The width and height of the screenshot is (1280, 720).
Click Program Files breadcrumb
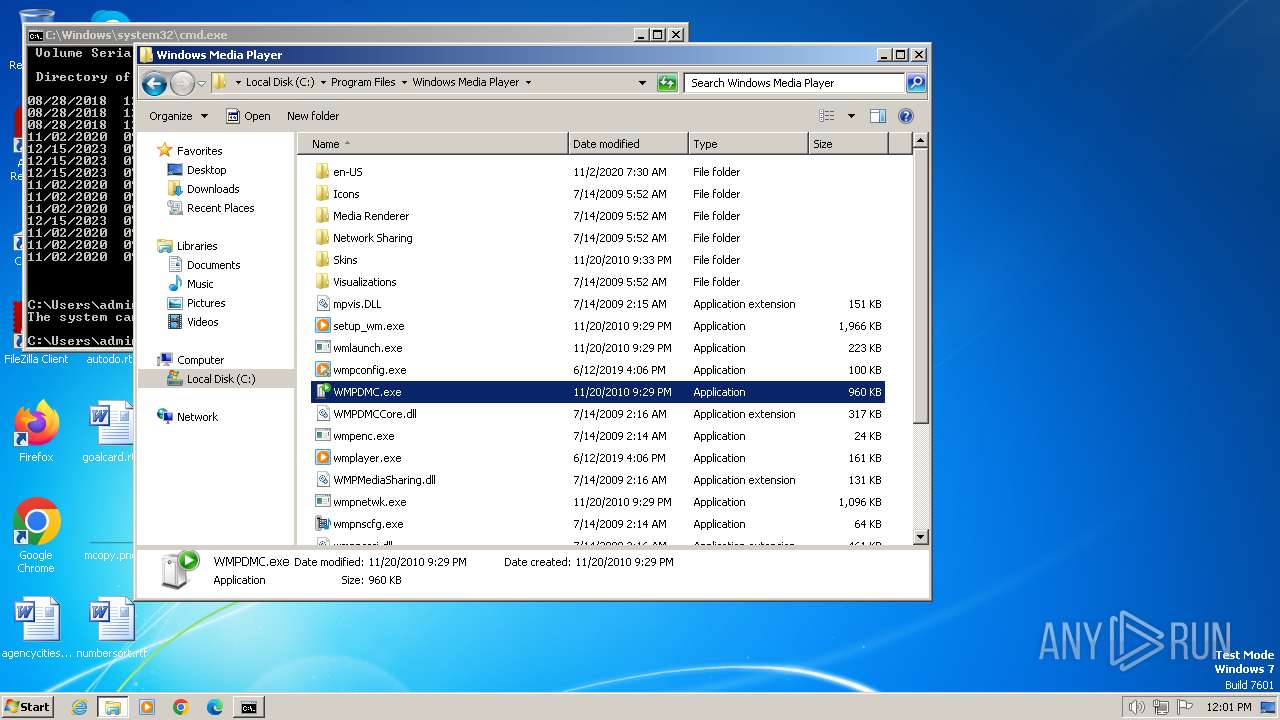click(363, 83)
